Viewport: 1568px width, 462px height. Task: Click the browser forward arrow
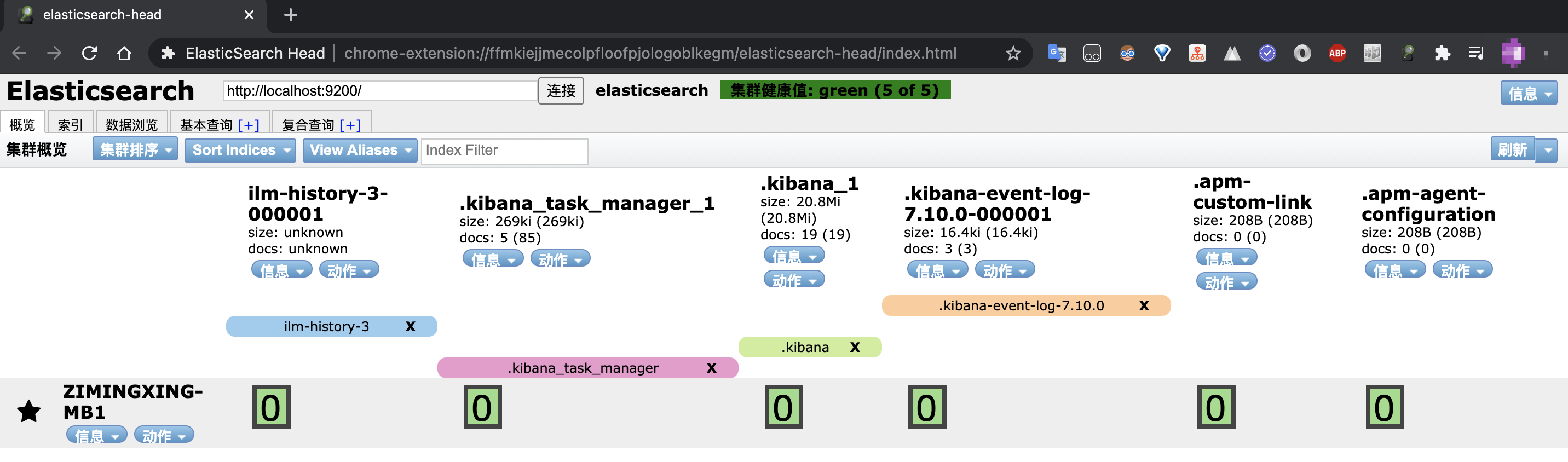coord(54,53)
